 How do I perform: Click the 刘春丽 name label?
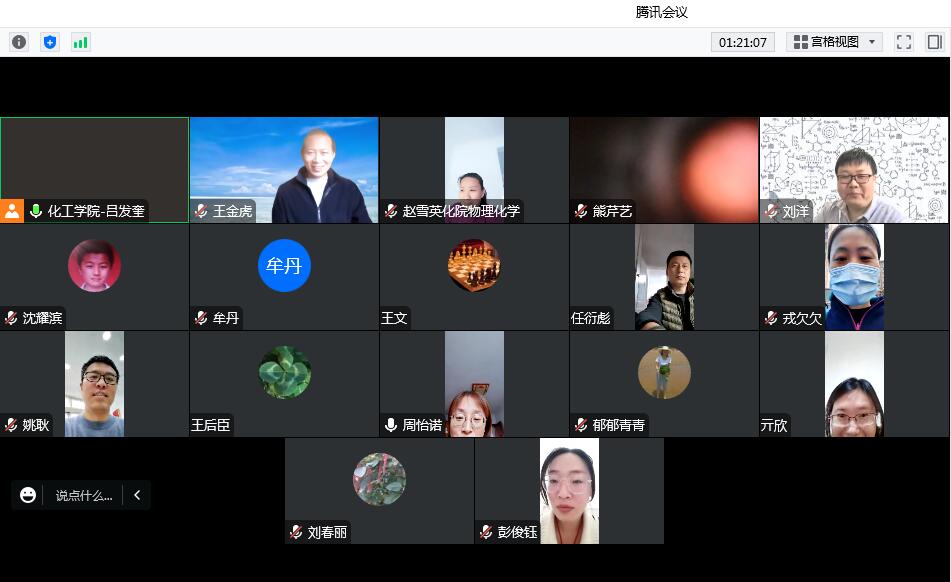coord(327,532)
